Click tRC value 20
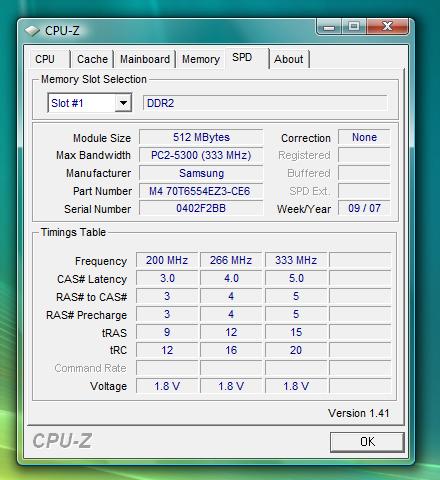Screen dimensions: 440x480 [296, 350]
